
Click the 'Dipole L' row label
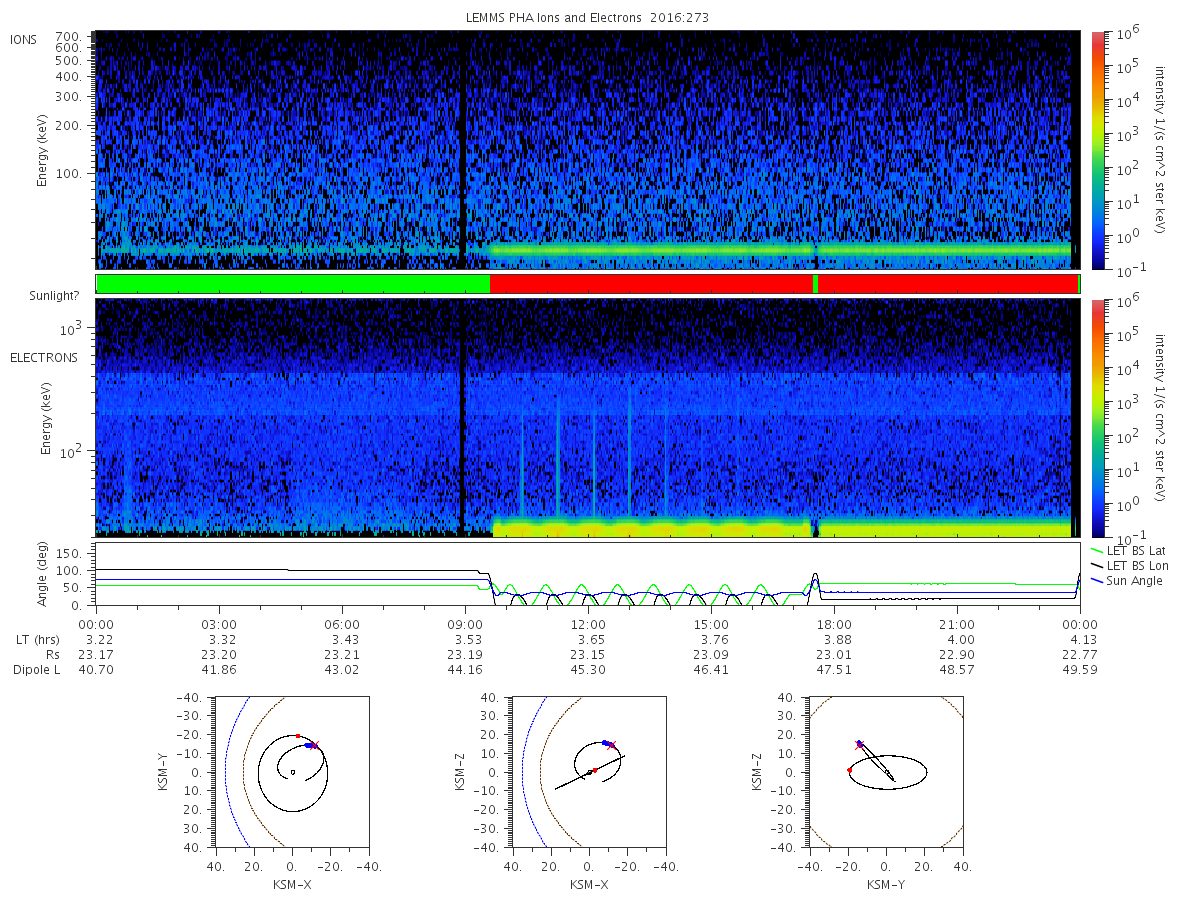coord(36,669)
